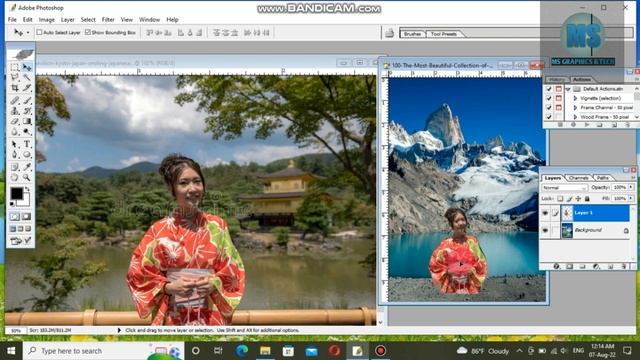Click the background color white swatch

tap(26, 201)
